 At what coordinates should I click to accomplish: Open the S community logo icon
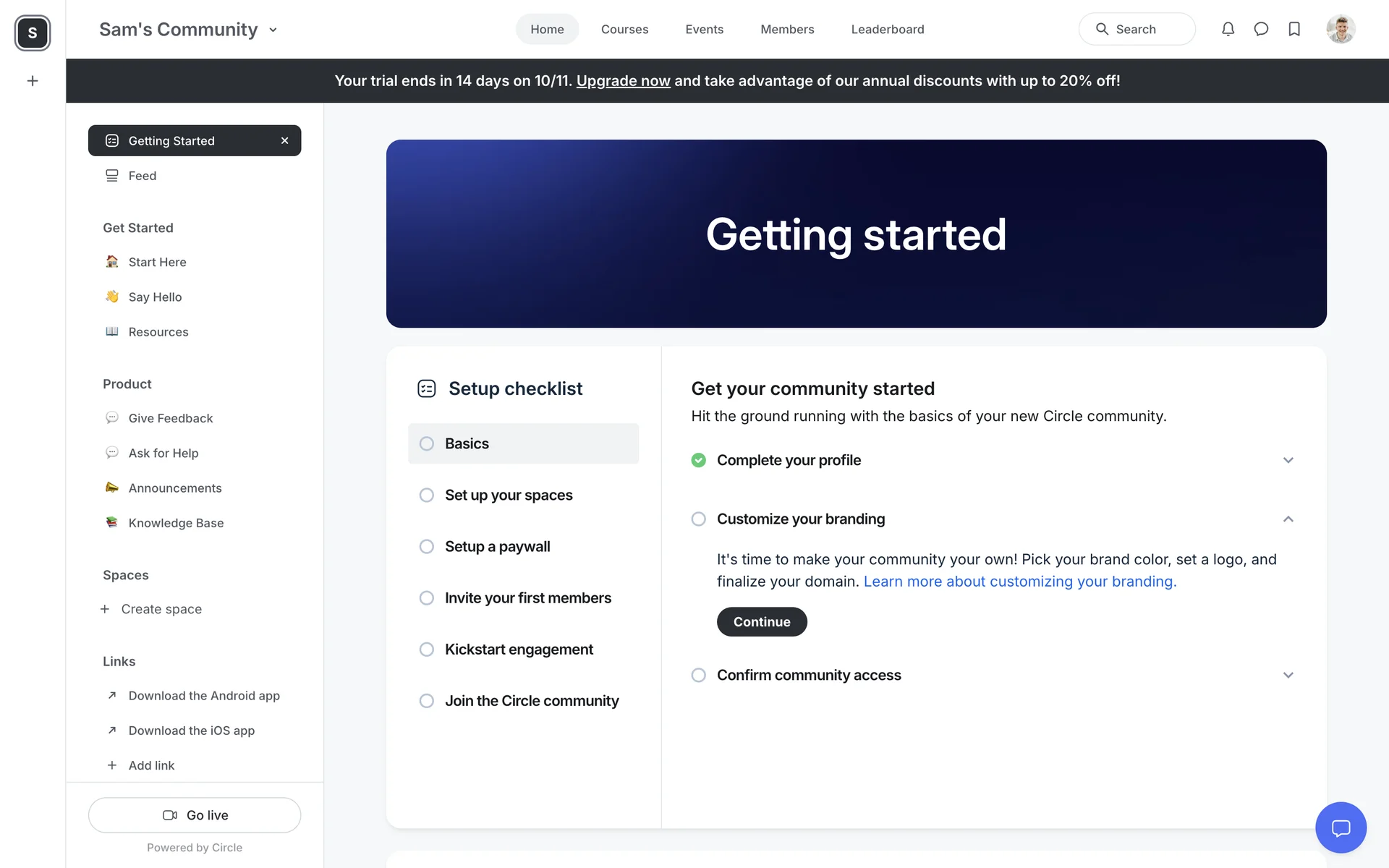click(x=33, y=33)
